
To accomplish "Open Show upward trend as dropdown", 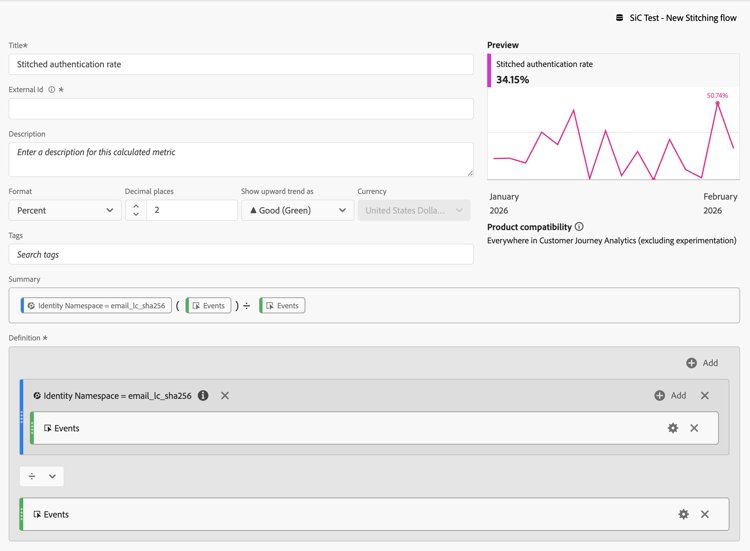I will tap(298, 210).
